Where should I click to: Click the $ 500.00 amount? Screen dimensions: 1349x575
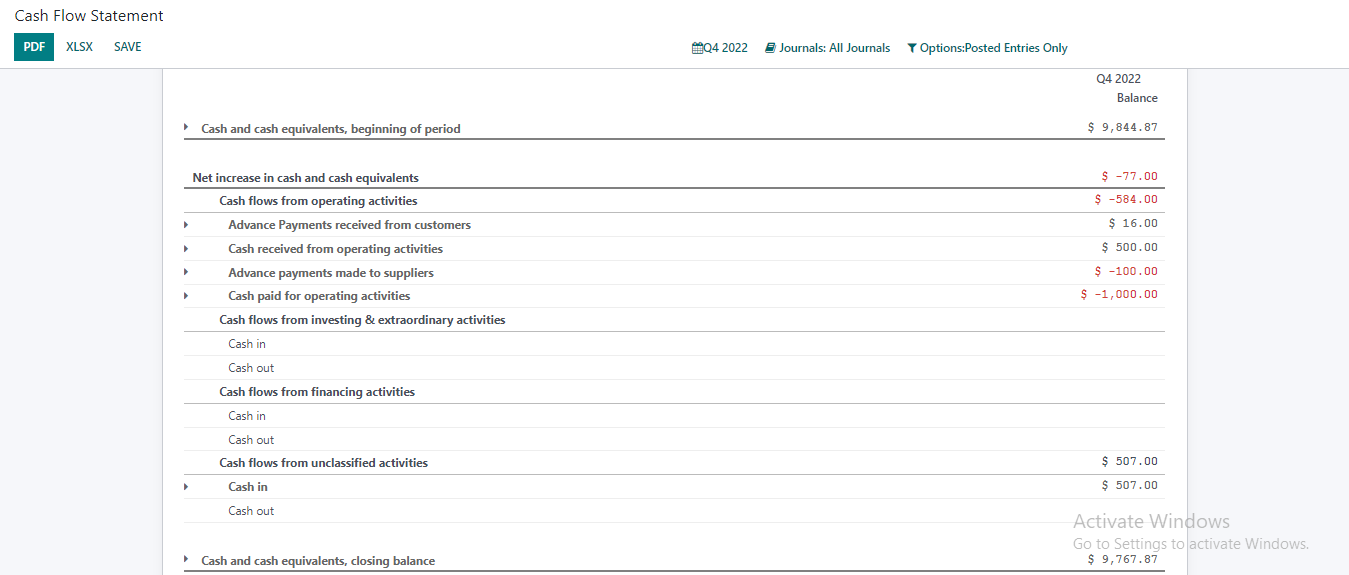1130,247
